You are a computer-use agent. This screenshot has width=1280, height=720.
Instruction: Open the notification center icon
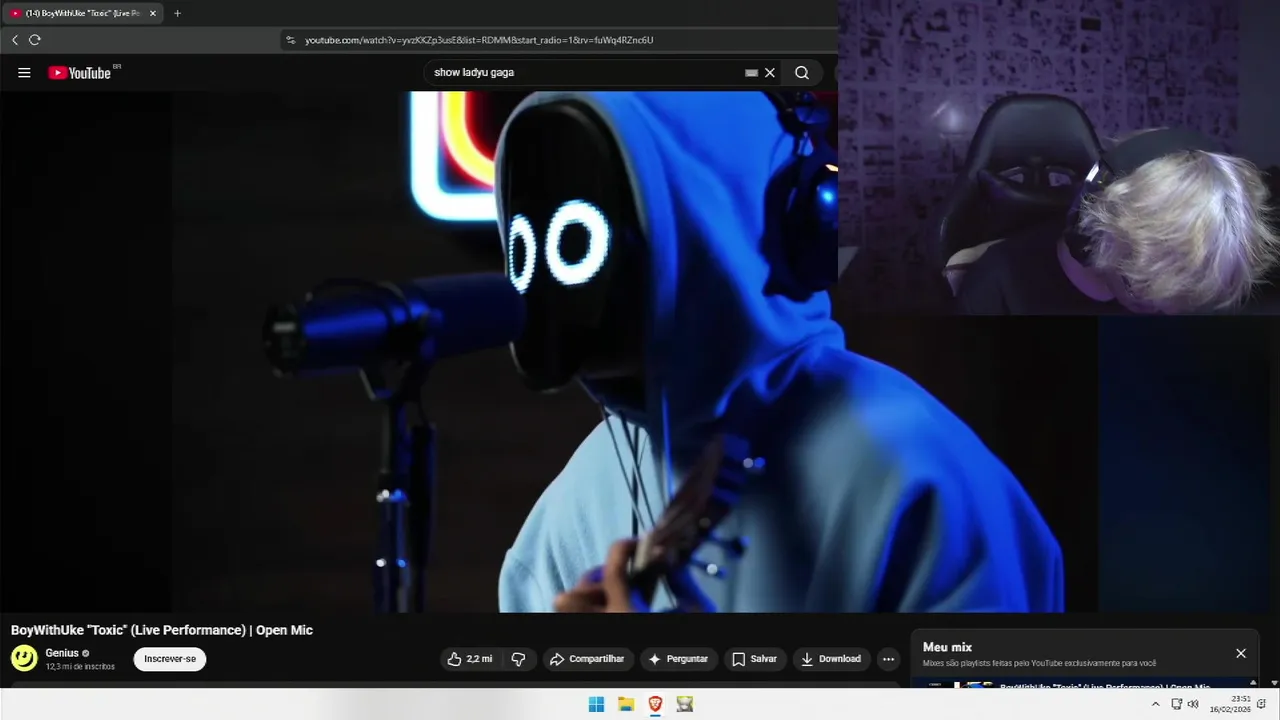(1263, 704)
